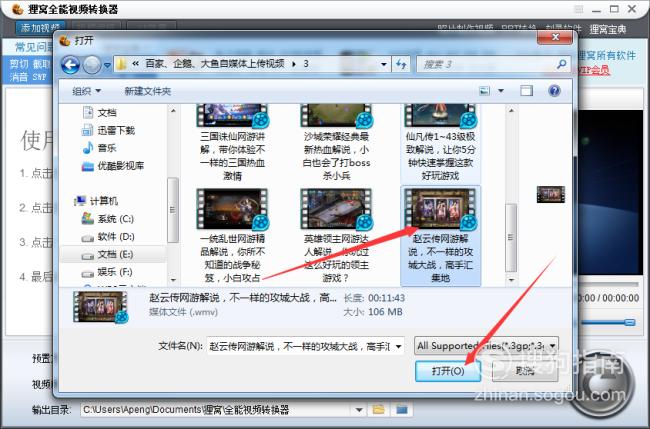650x429 pixels.
Task: Click down arrow of navigation pane scrollbar
Action: coord(173,280)
